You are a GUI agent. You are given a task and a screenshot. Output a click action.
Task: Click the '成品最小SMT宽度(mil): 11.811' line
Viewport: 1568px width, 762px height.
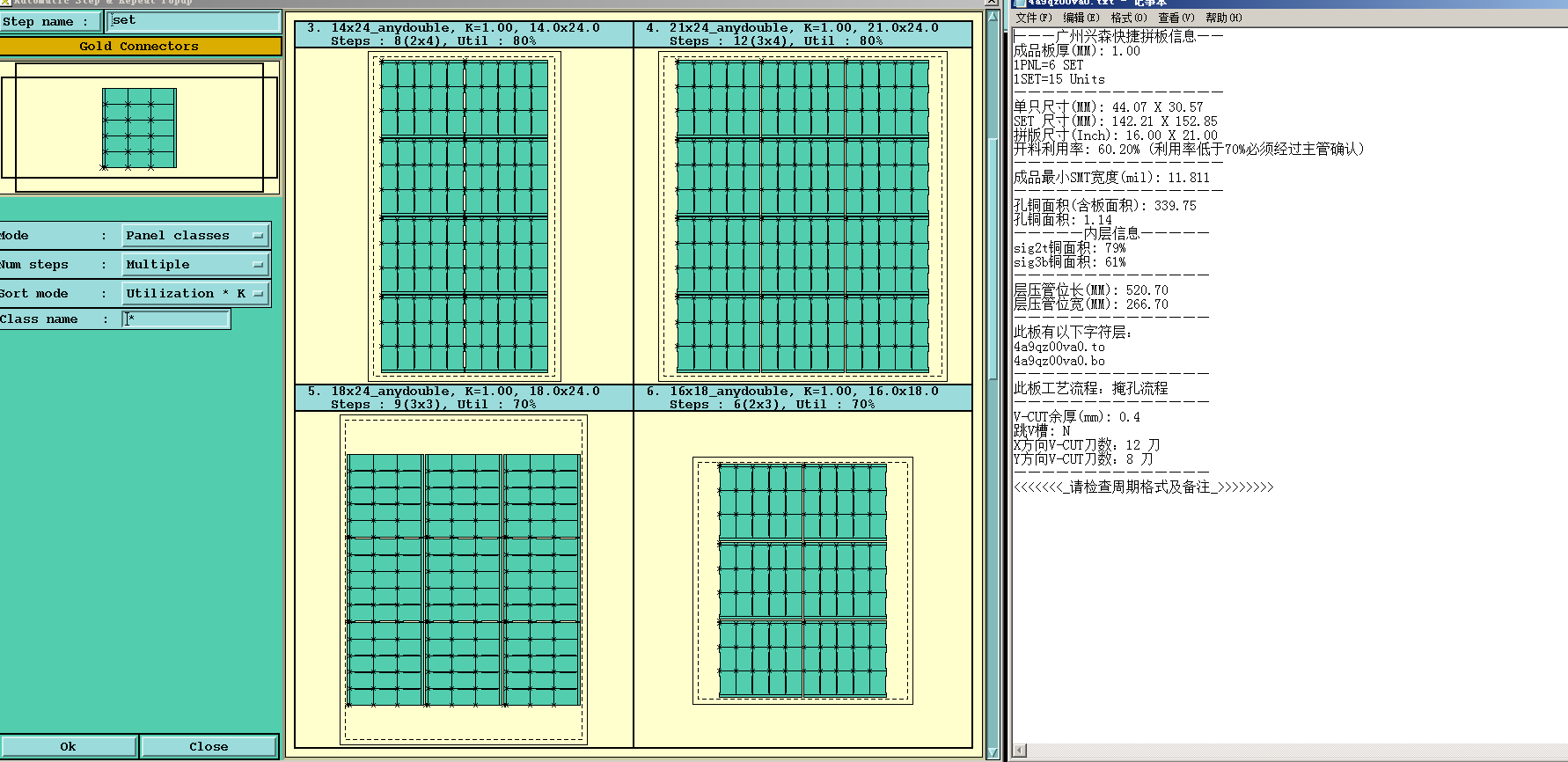(1111, 178)
